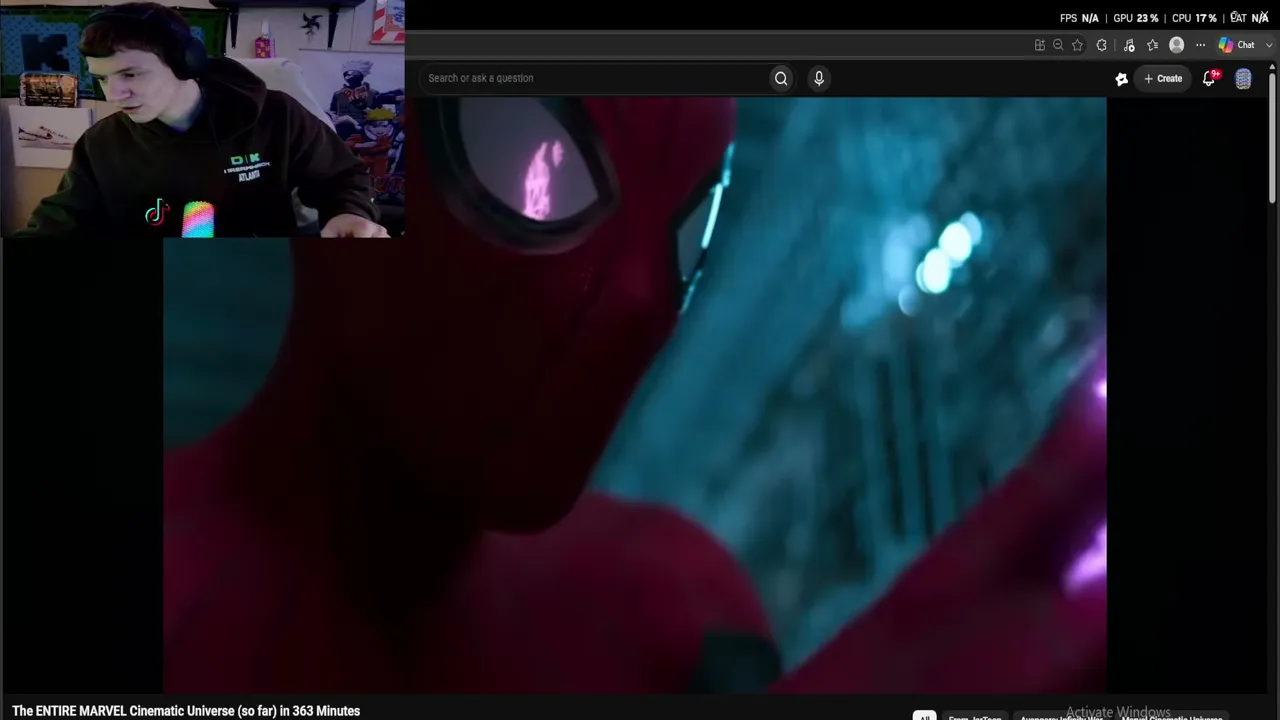1280x720 pixels.
Task: Open the browser profile avatar
Action: (1177, 45)
